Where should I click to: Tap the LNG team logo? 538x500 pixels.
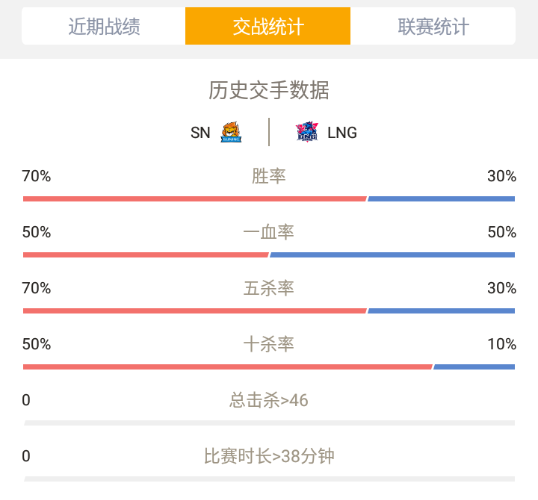pos(307,132)
